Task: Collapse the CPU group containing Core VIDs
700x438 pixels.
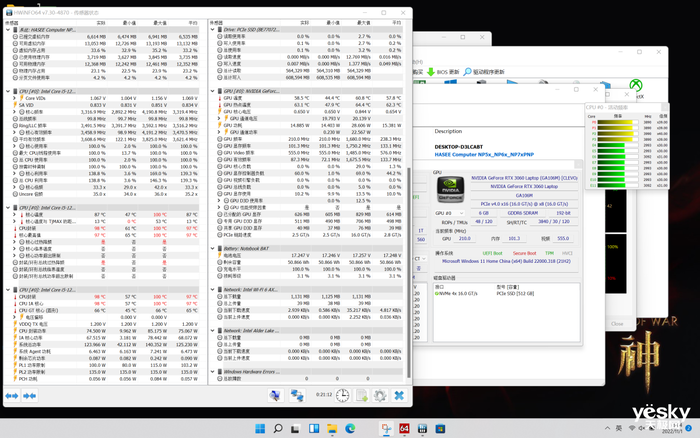Action: coord(8,91)
